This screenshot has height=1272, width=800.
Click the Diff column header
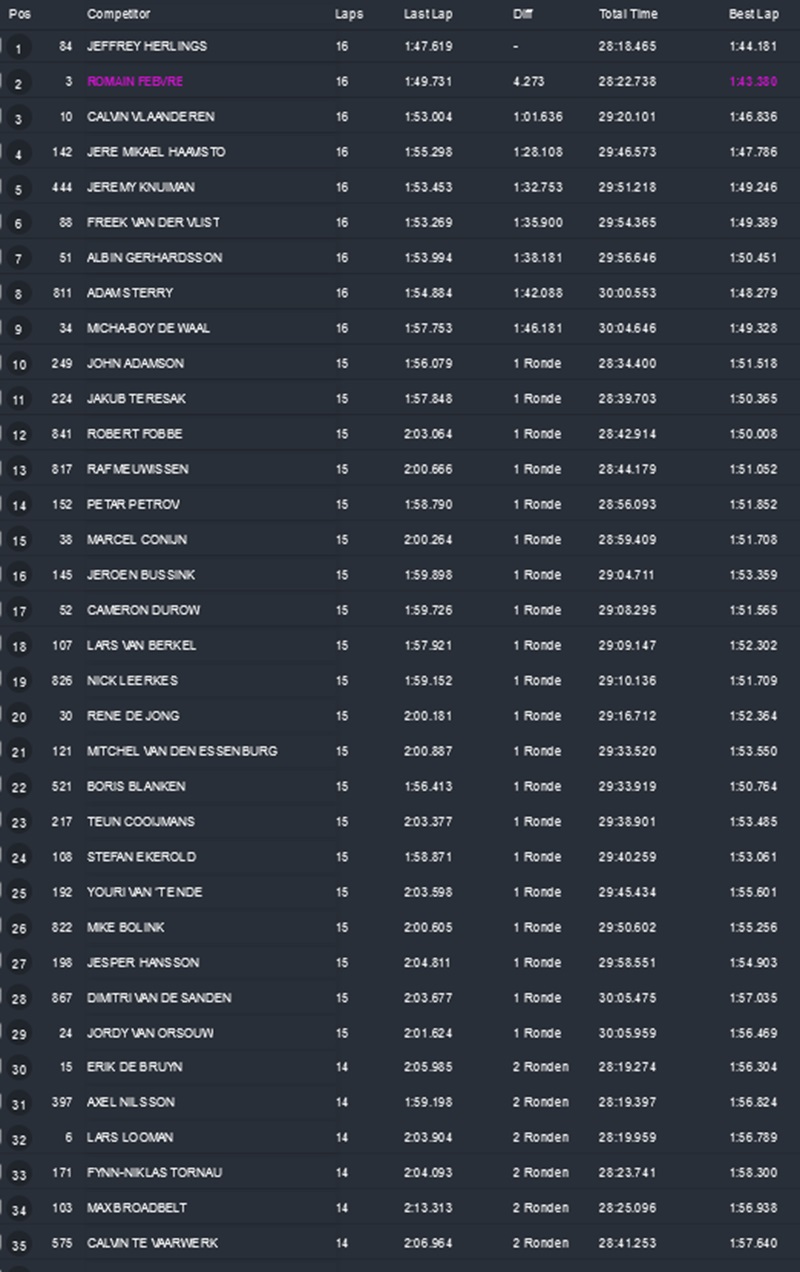tap(522, 15)
